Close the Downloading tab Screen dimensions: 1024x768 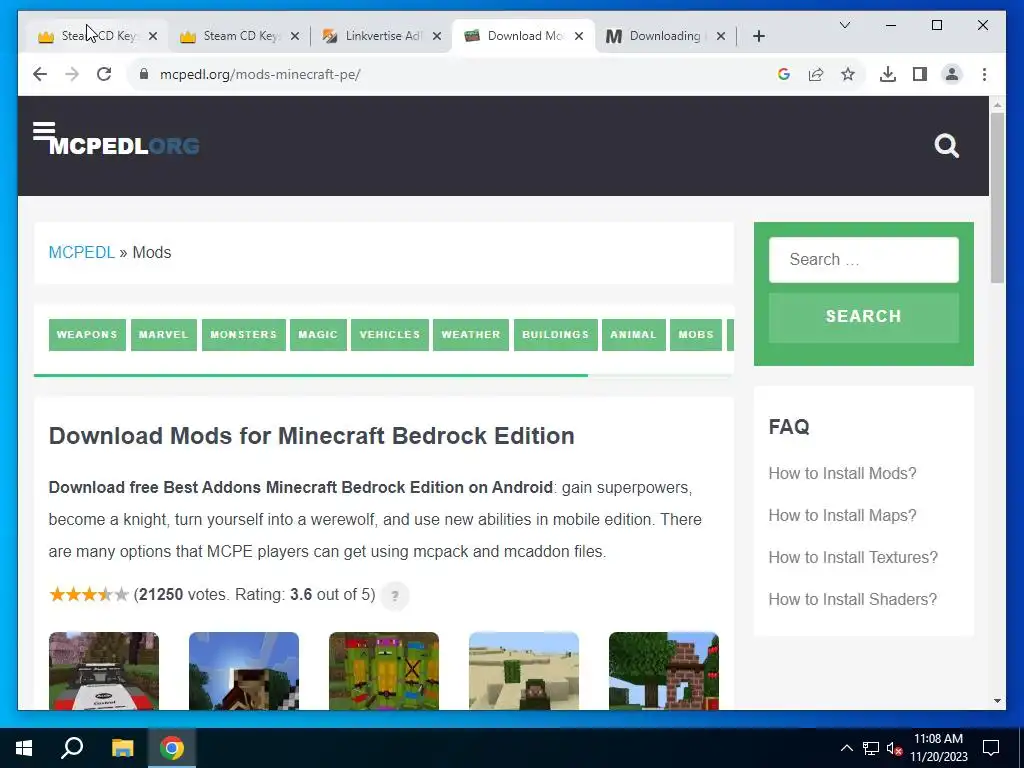(720, 36)
